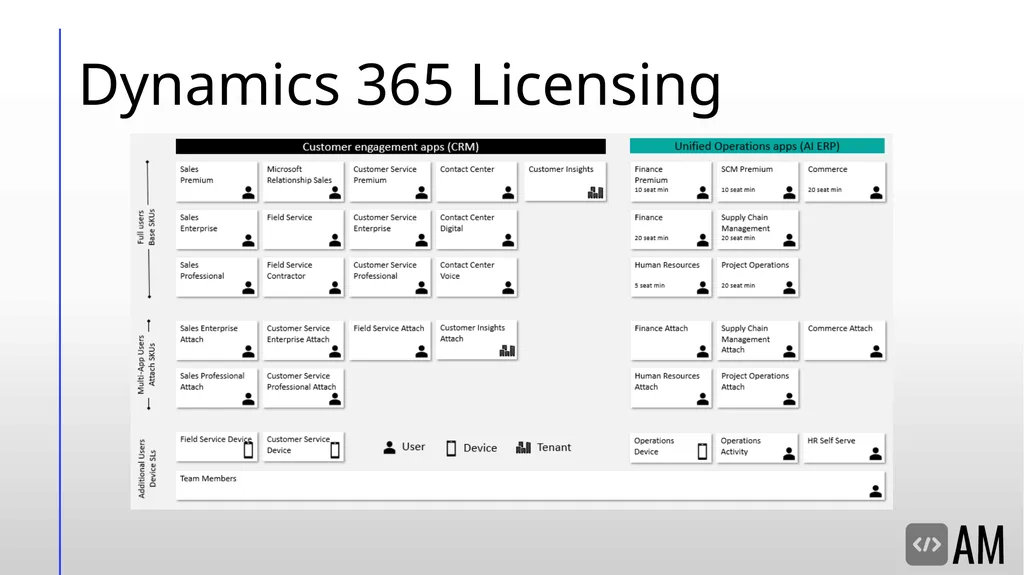Image resolution: width=1024 pixels, height=575 pixels.
Task: Click the AM code logo icon
Action: [x=926, y=544]
